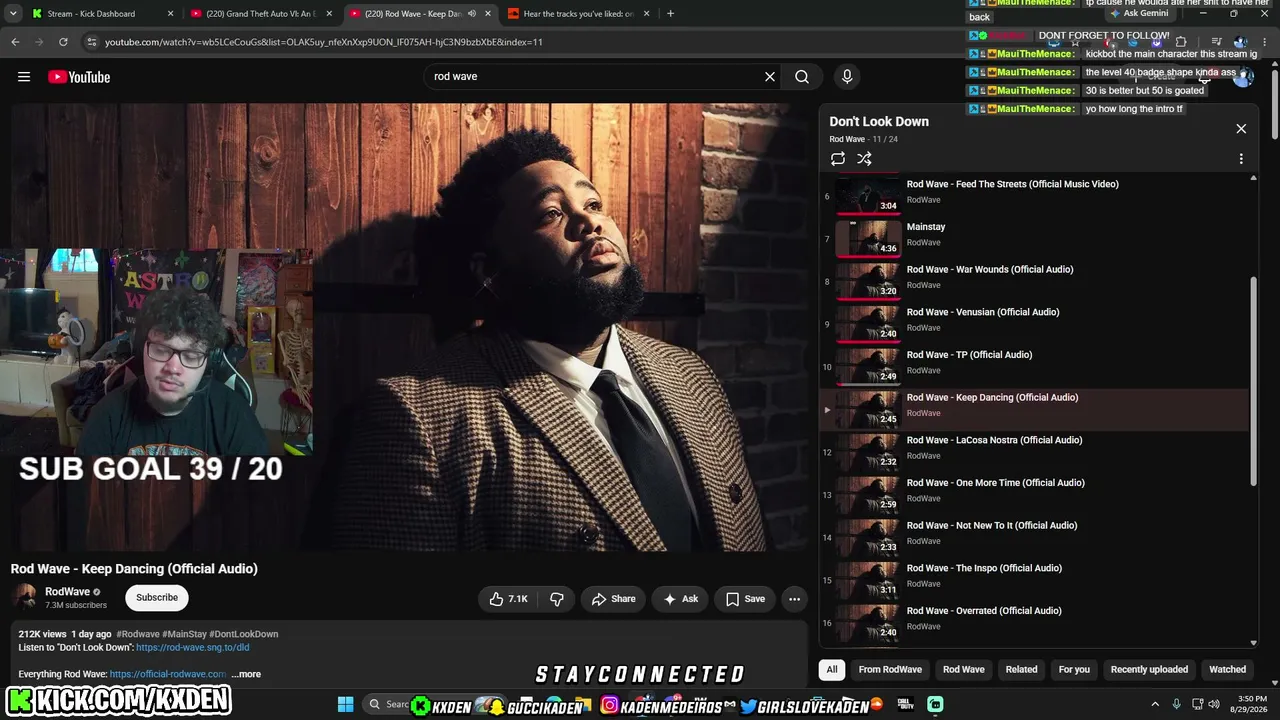Open the YouTube guide hamburger menu
This screenshot has width=1280, height=720.
click(x=24, y=77)
